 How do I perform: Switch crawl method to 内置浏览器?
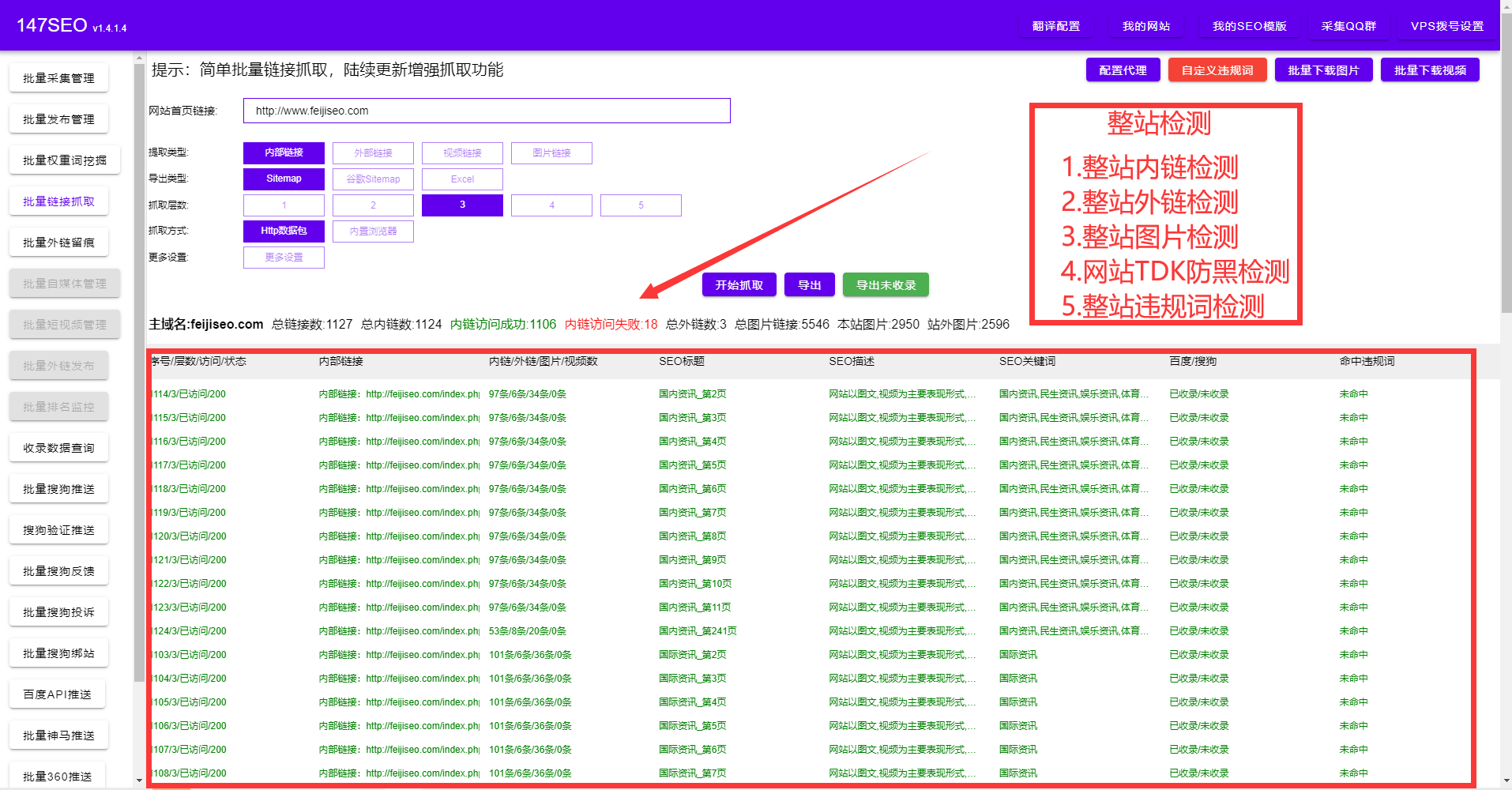[x=372, y=231]
